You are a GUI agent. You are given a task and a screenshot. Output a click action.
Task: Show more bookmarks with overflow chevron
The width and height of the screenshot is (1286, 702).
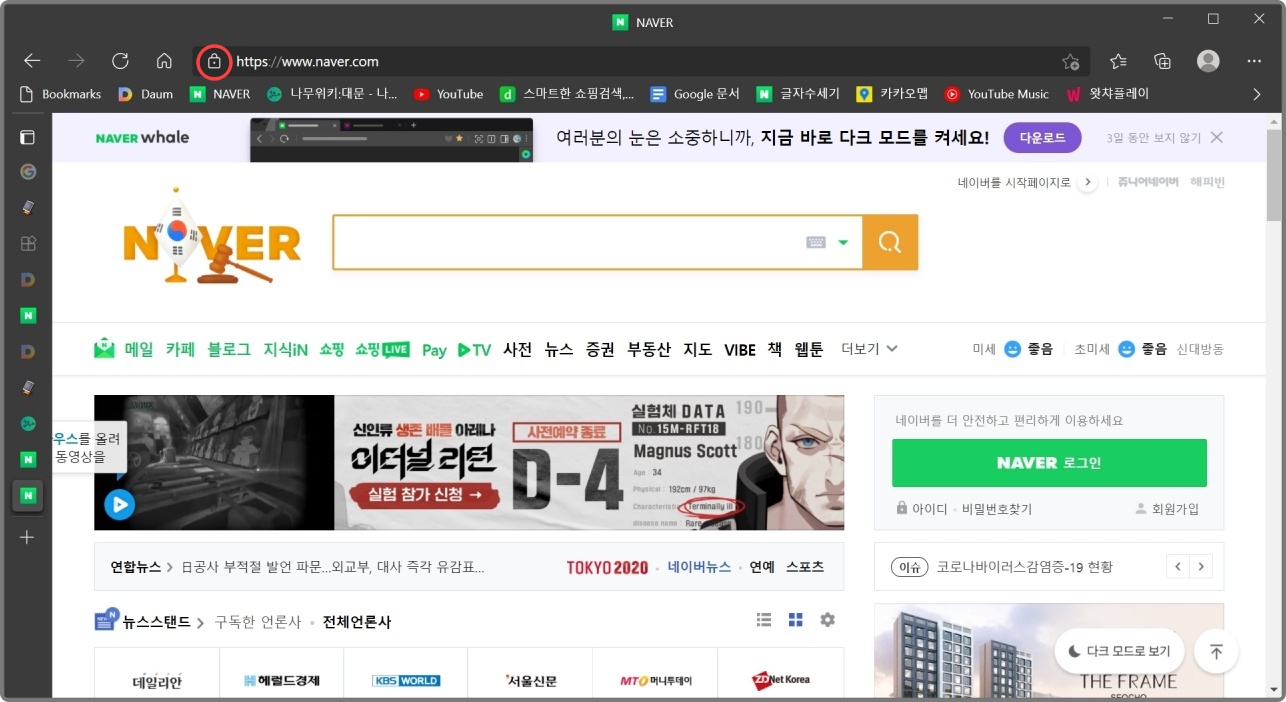point(1257,94)
